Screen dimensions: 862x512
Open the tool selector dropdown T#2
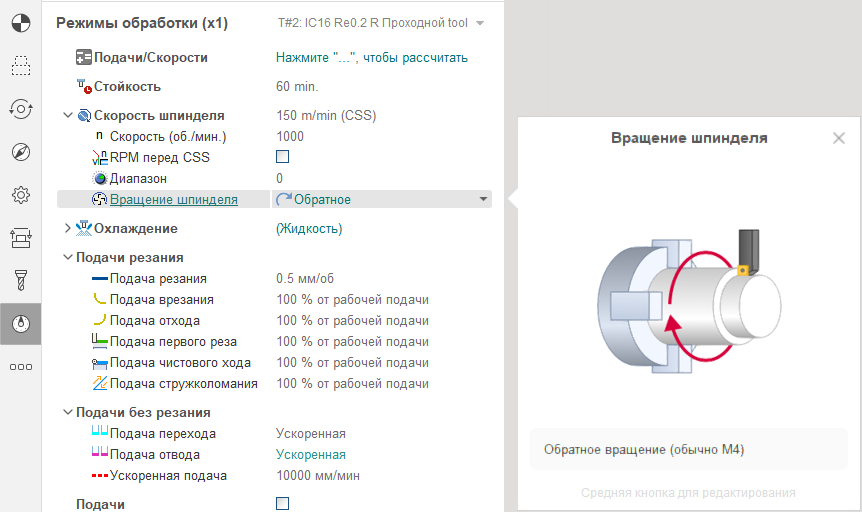click(480, 23)
